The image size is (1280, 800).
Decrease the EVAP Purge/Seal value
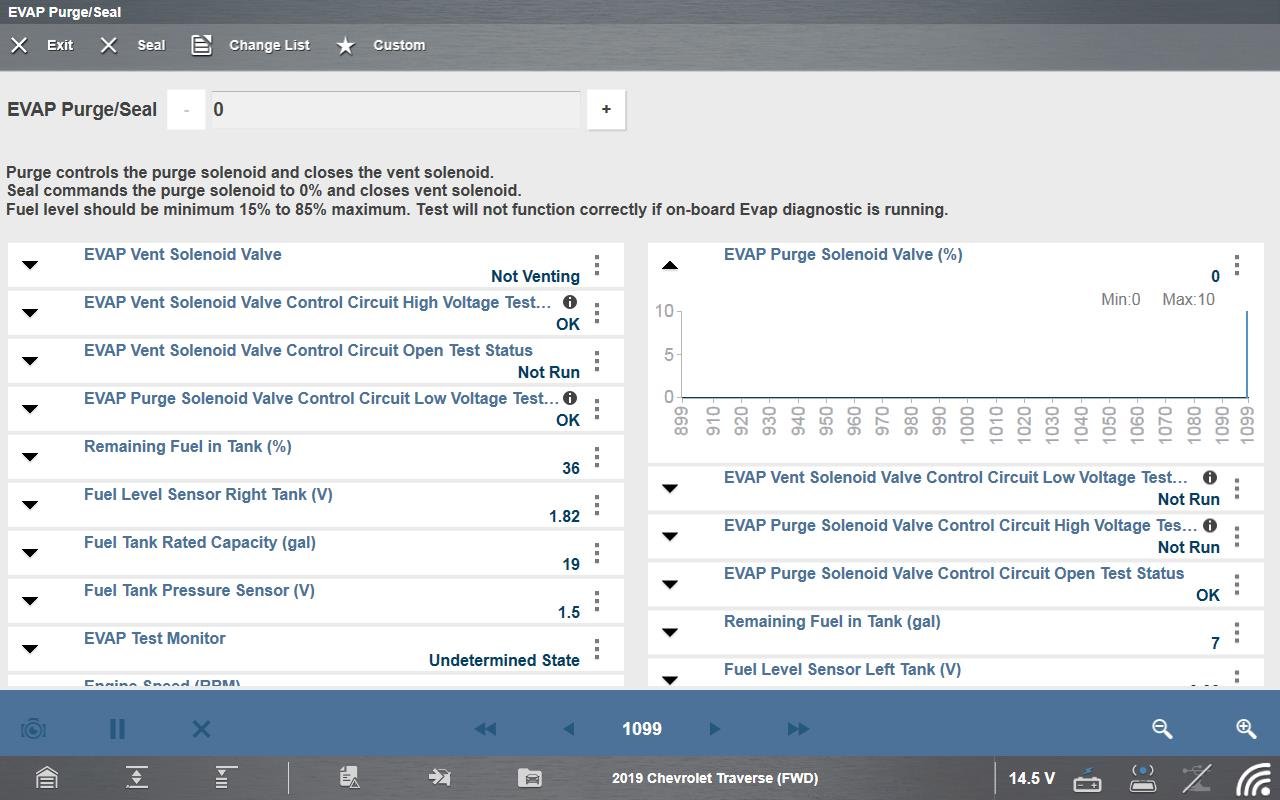(x=186, y=109)
